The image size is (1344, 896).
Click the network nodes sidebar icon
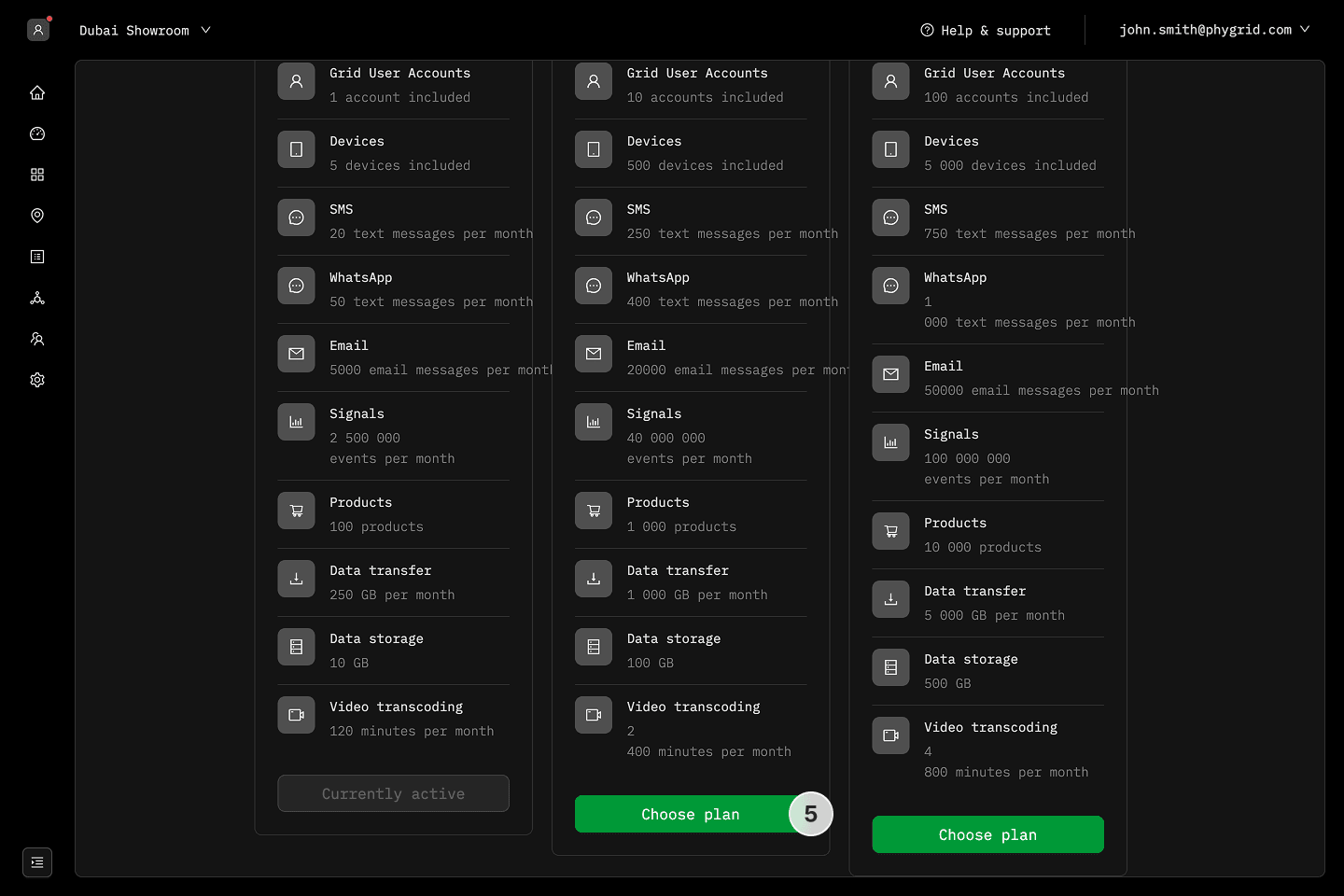coord(37,298)
